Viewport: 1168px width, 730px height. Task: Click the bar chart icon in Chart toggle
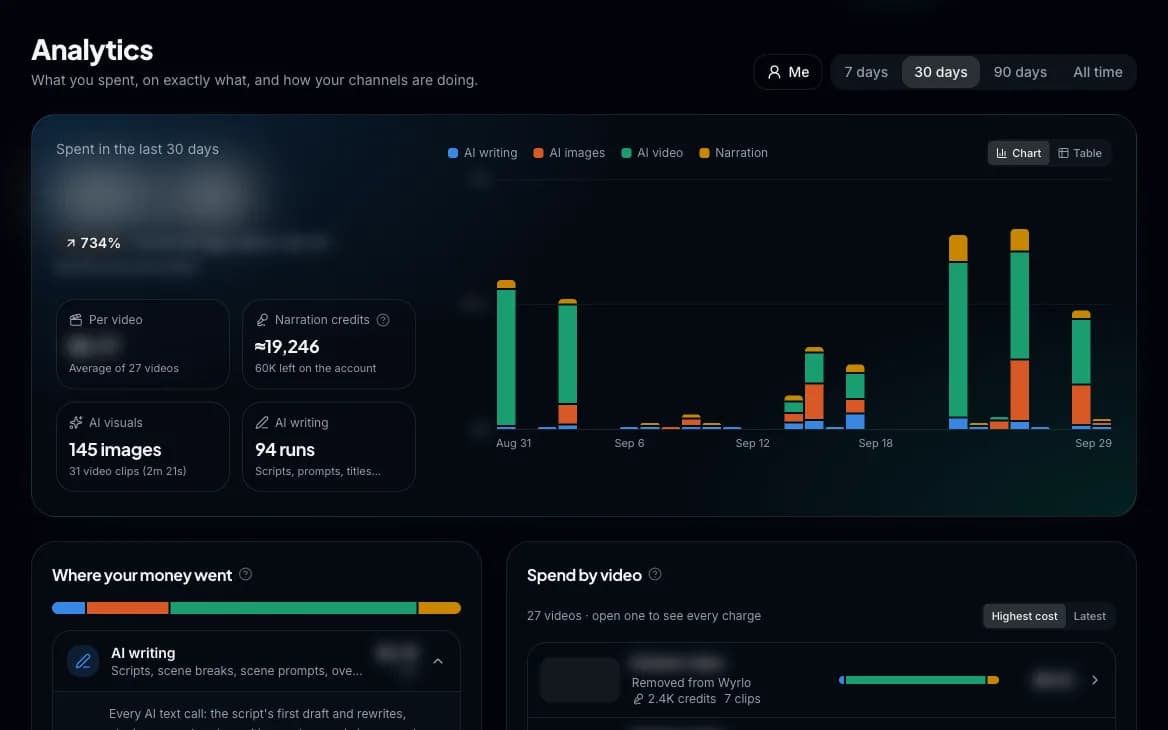point(1001,153)
